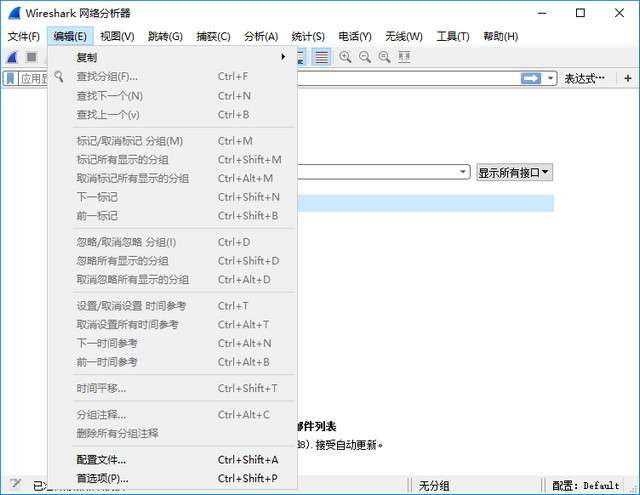Open the 帮助(H) menu
Screen dimensions: 640x495
[500, 36]
